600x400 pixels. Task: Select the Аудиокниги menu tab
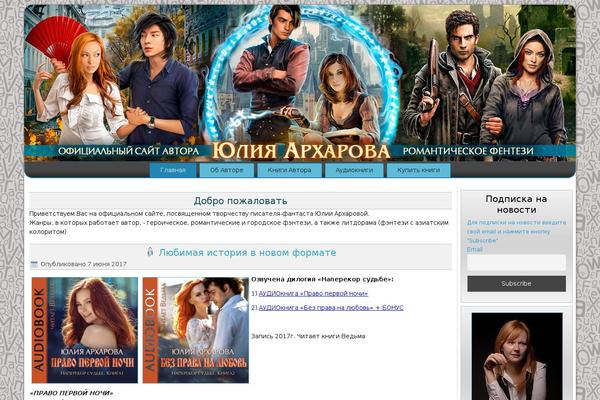(354, 170)
